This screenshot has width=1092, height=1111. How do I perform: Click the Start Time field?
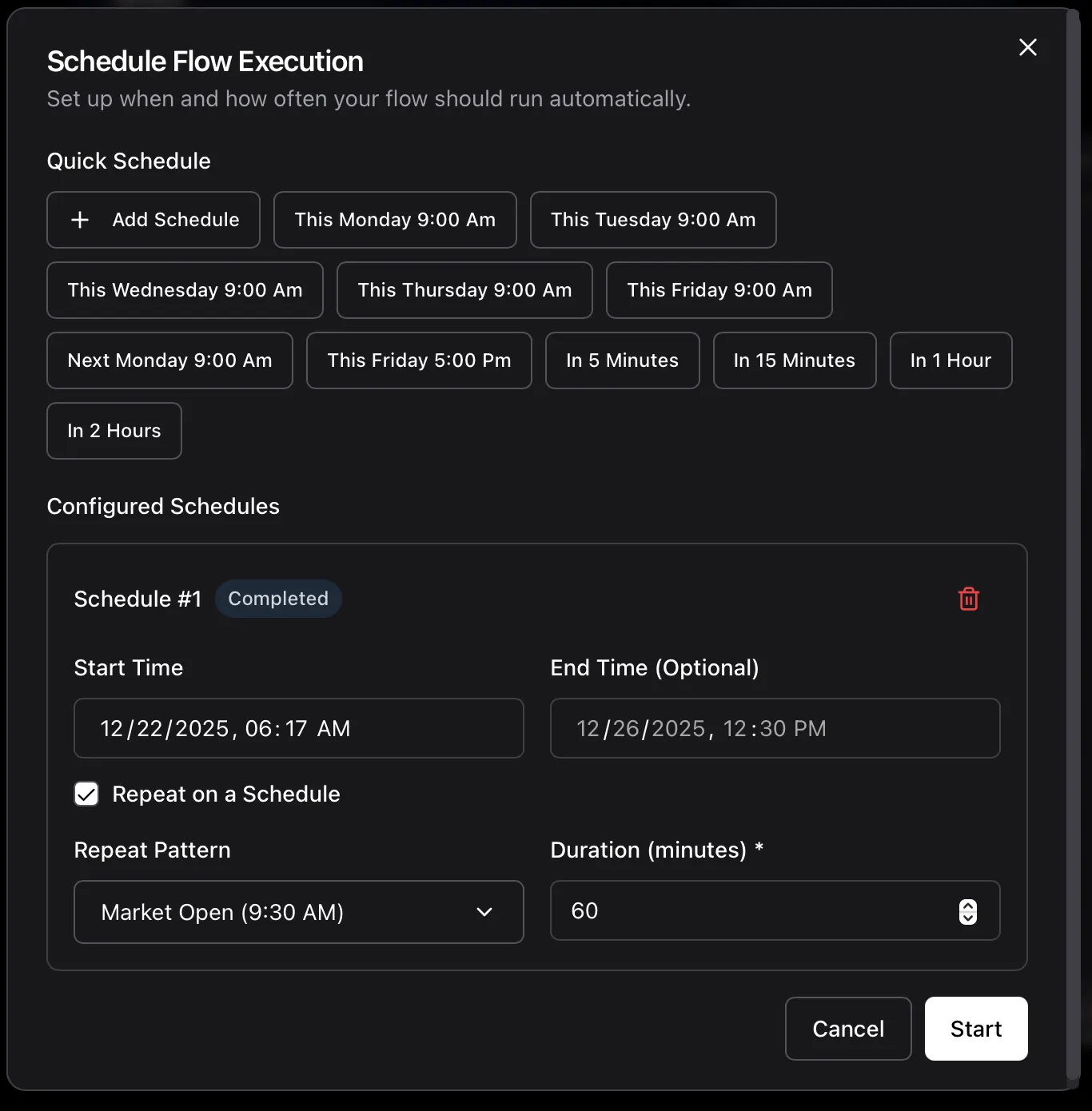[298, 728]
